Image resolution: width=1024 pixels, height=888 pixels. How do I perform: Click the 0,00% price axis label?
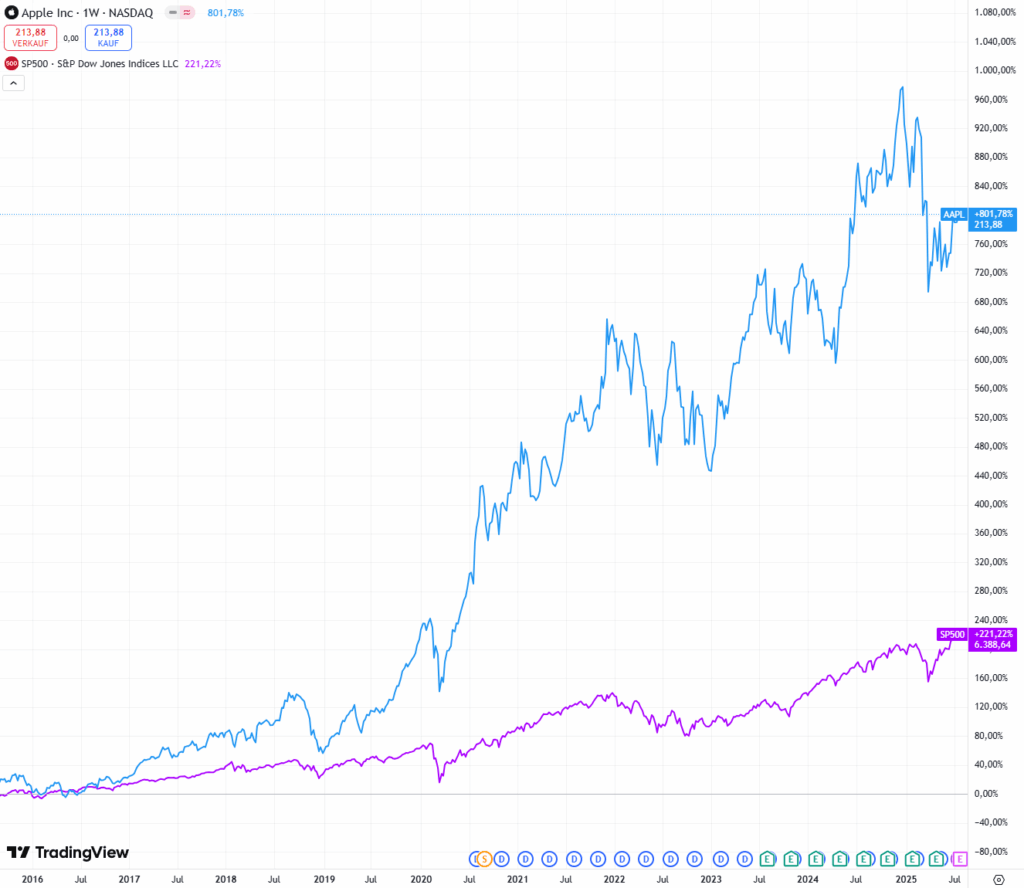click(x=986, y=793)
